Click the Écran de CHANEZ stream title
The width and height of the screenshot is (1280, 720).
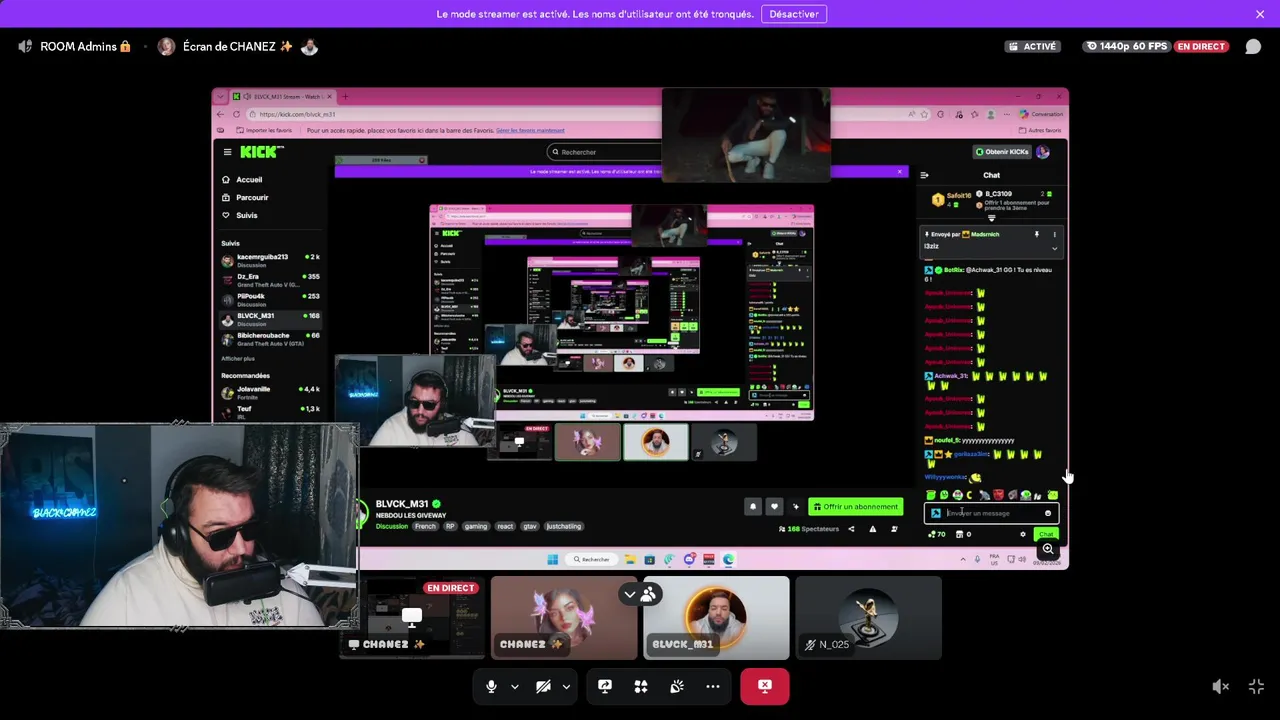tap(238, 46)
